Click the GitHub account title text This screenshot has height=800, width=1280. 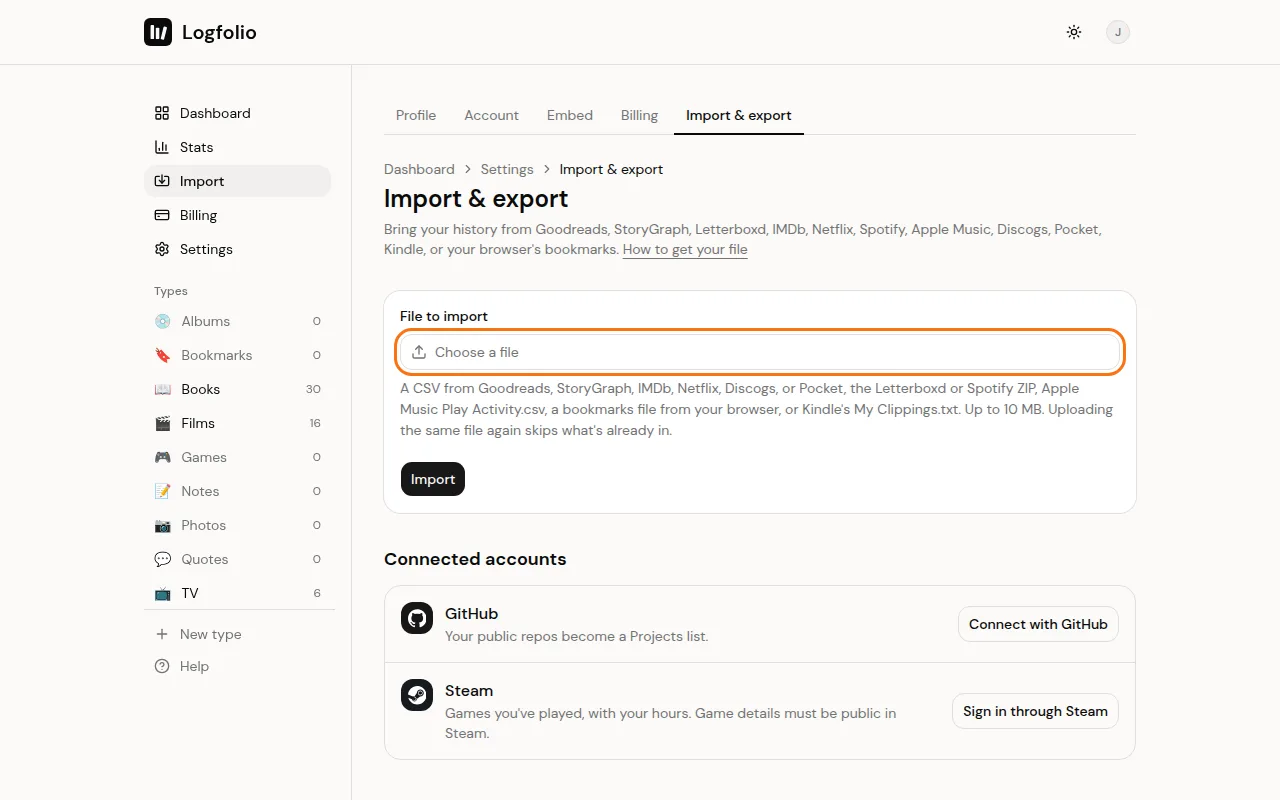tap(471, 613)
